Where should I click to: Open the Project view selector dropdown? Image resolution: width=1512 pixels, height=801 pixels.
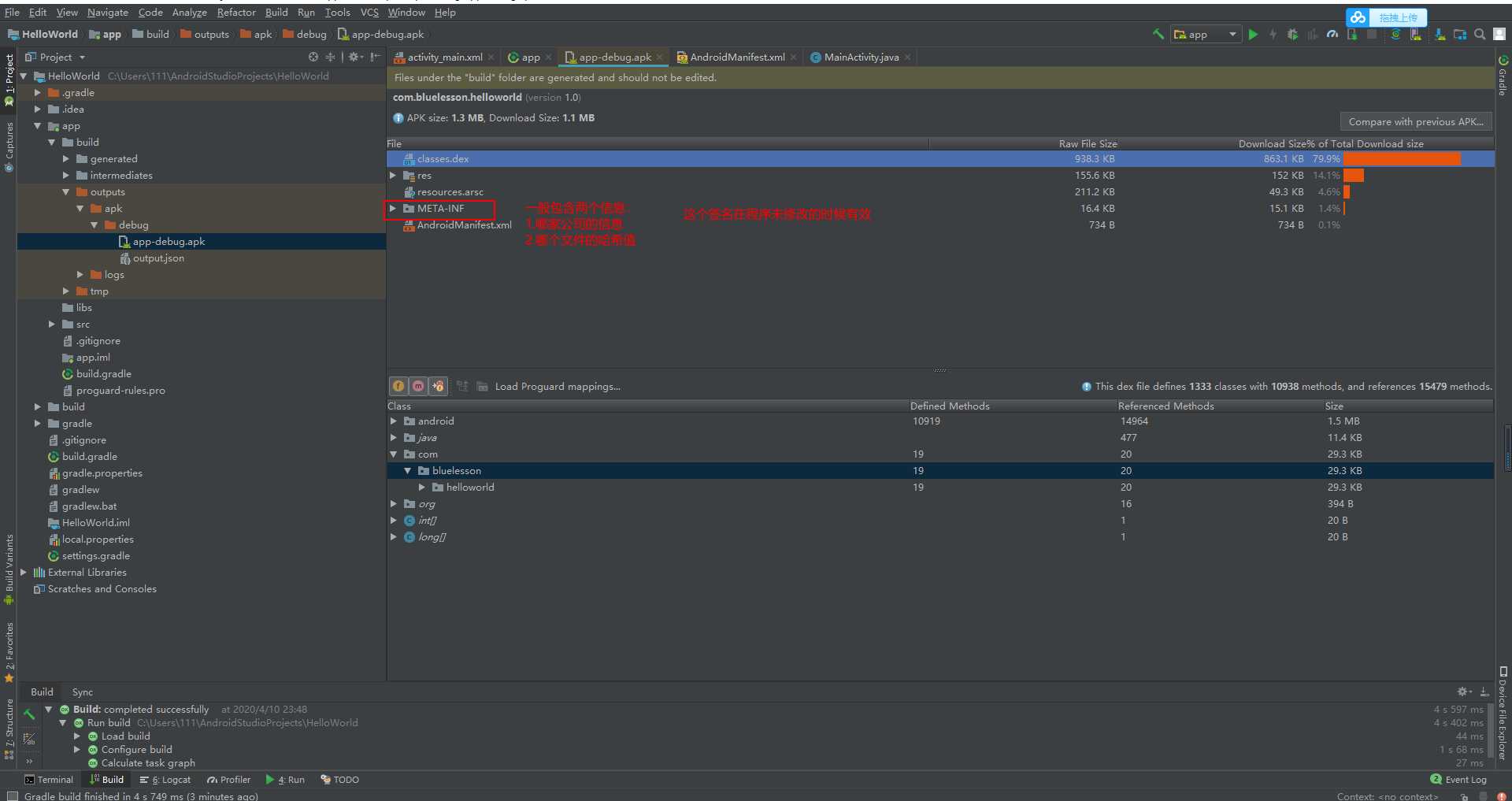(x=55, y=57)
